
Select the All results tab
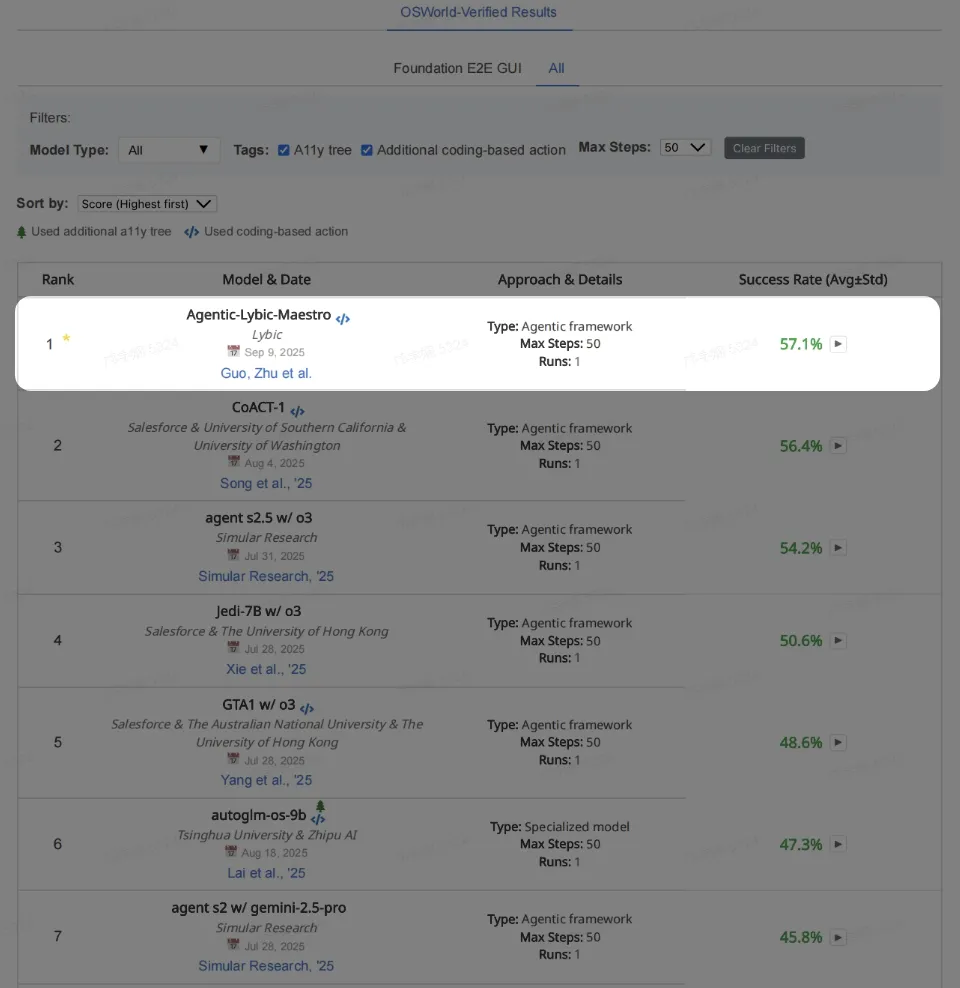(557, 68)
